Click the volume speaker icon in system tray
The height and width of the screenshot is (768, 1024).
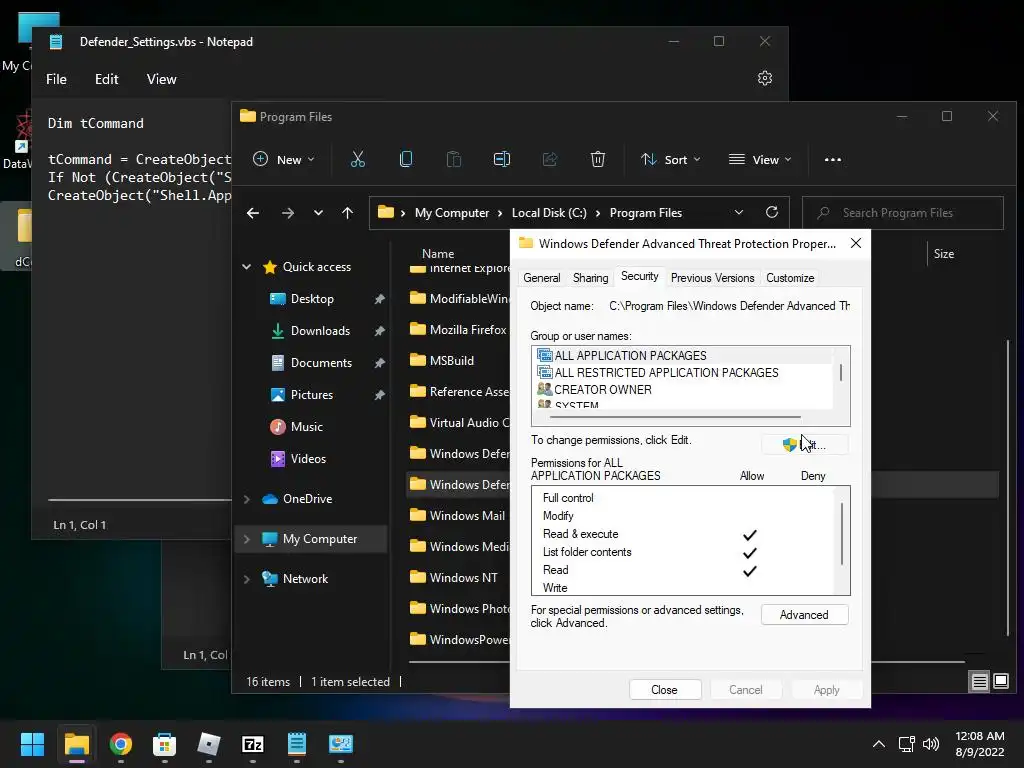coord(931,744)
